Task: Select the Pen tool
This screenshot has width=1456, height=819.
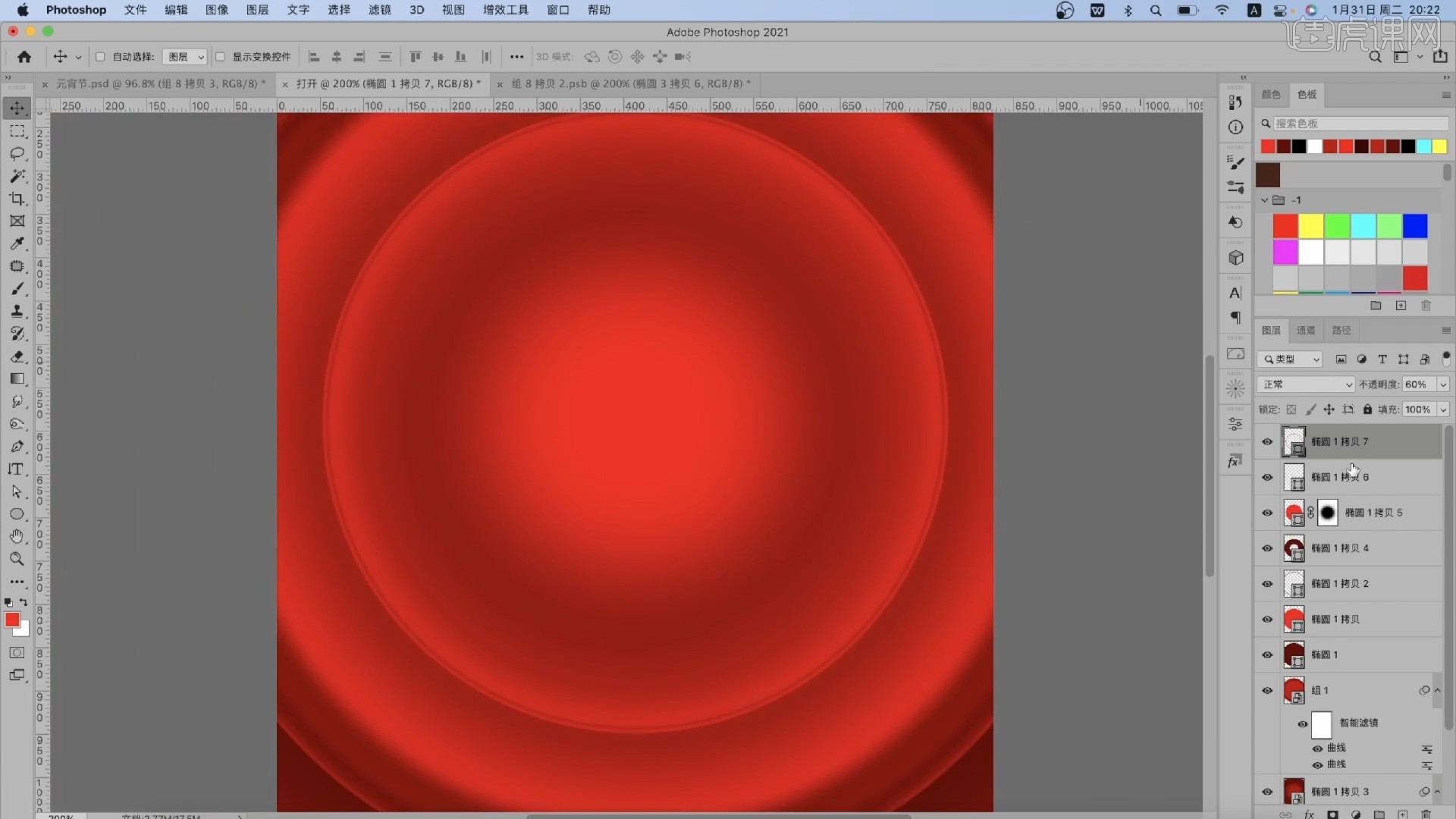Action: 17,447
